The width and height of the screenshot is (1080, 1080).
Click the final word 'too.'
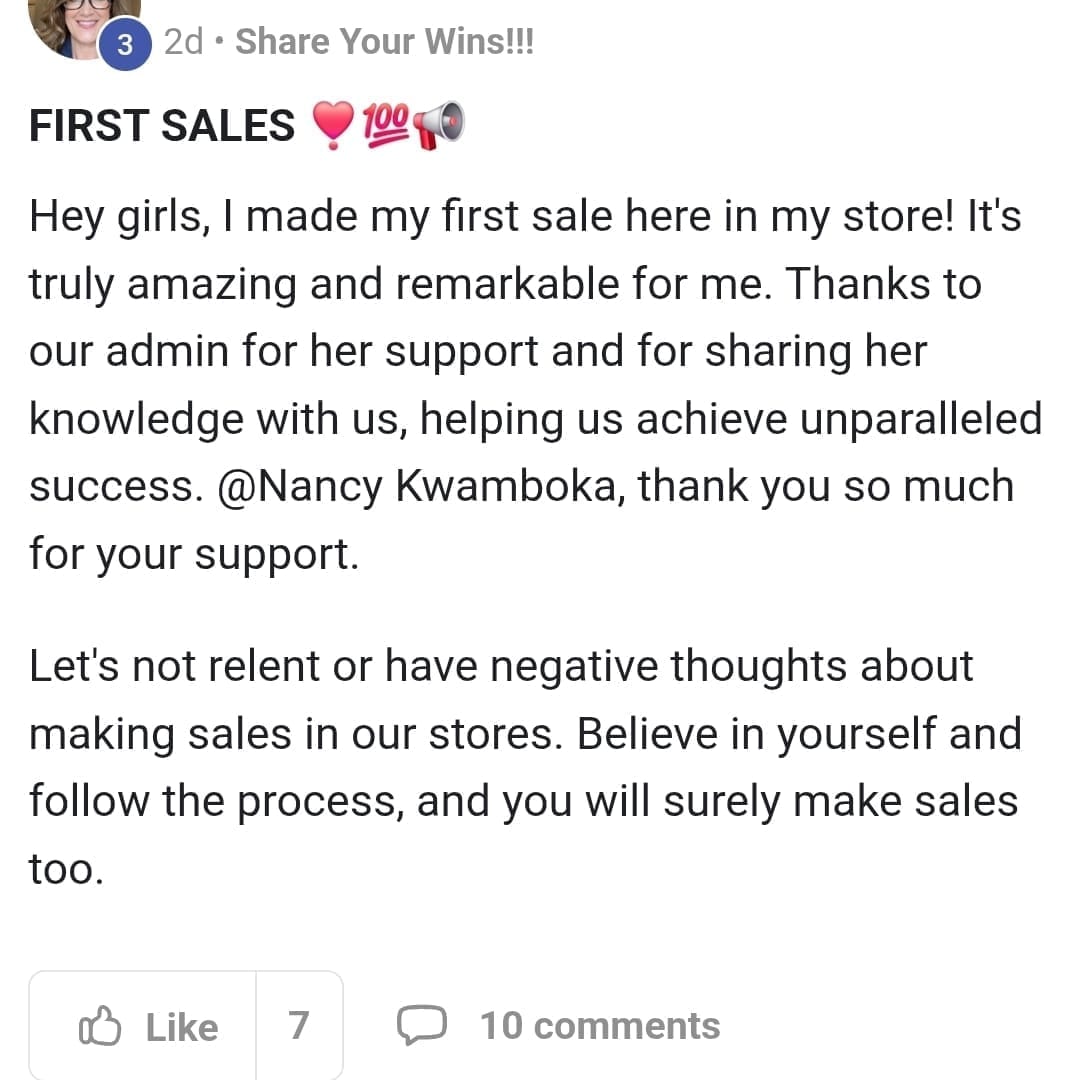(66, 869)
